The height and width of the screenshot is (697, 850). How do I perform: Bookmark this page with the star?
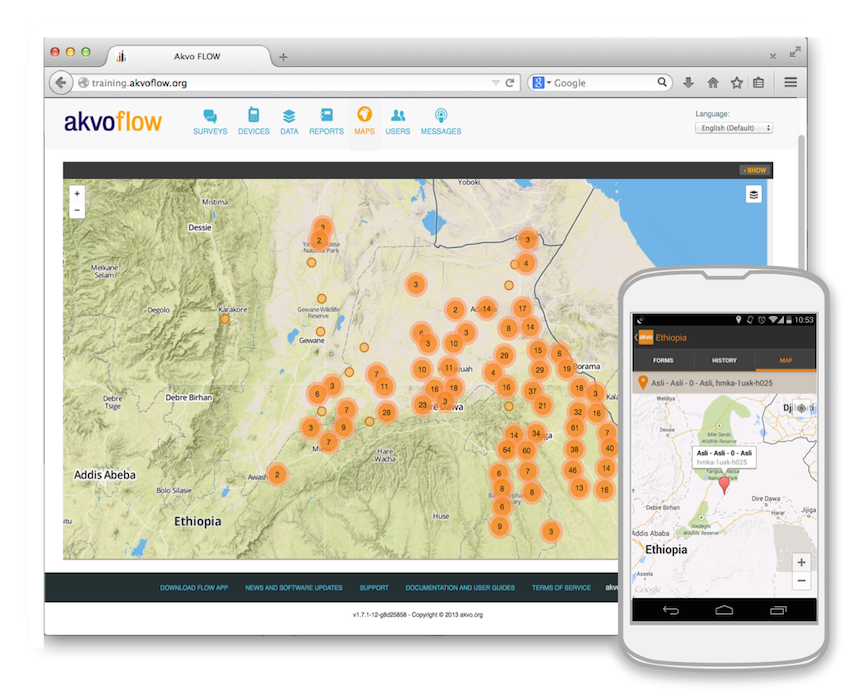tap(736, 82)
